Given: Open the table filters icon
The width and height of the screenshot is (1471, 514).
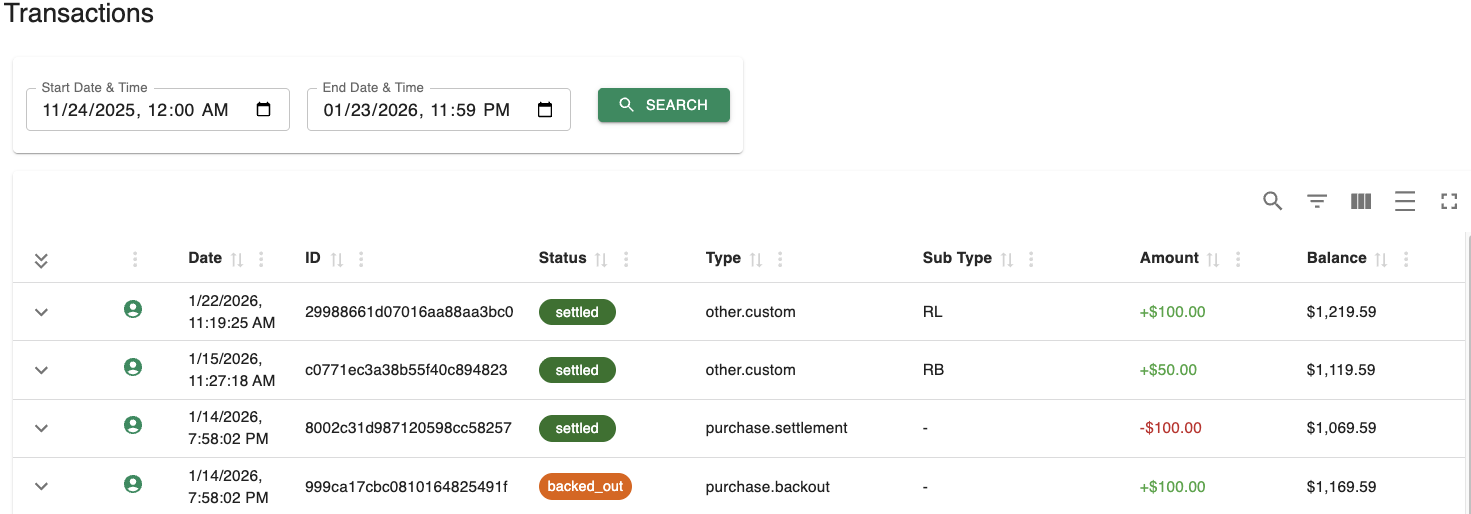Looking at the screenshot, I should click(x=1317, y=201).
